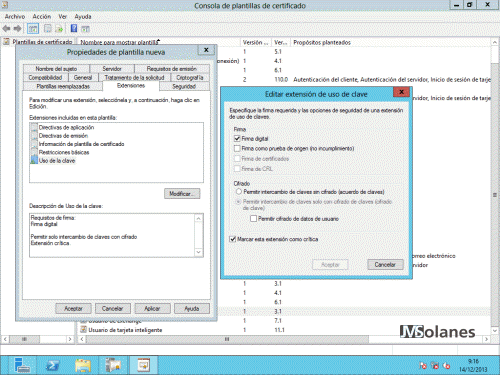Switch to certificate templates console taskbar icon
Image resolution: width=500 pixels, height=375 pixels.
point(144,366)
